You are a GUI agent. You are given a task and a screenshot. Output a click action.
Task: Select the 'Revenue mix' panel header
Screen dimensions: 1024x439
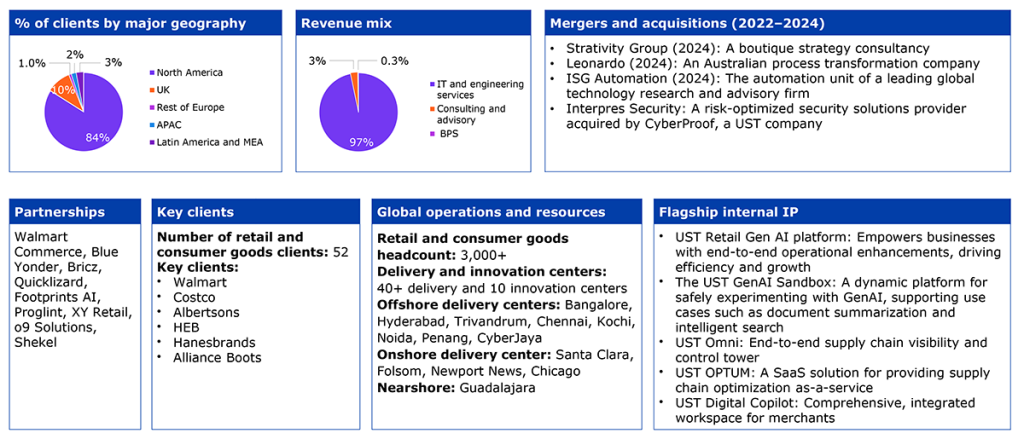pyautogui.click(x=413, y=24)
